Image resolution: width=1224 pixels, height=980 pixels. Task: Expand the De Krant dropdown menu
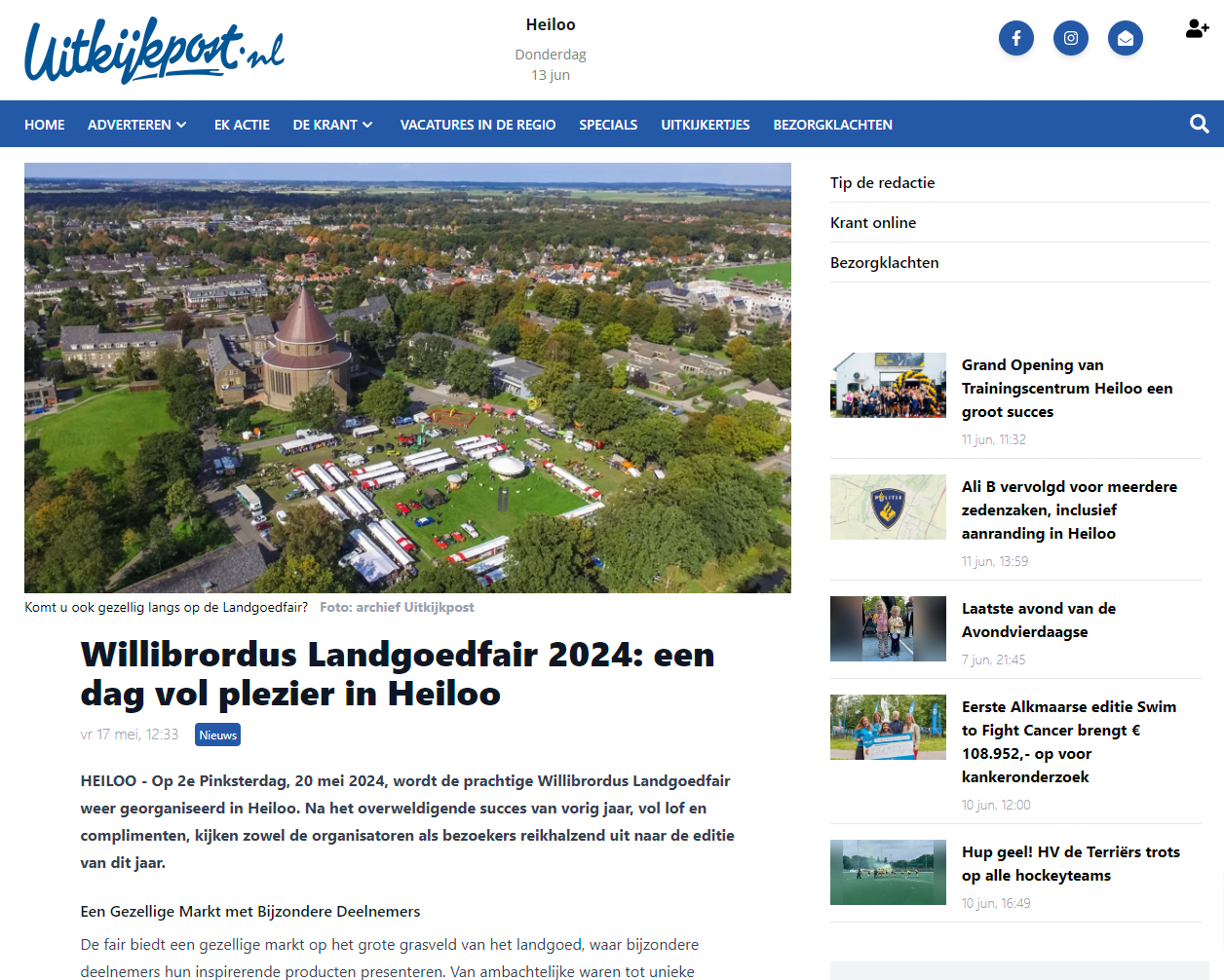(x=332, y=125)
